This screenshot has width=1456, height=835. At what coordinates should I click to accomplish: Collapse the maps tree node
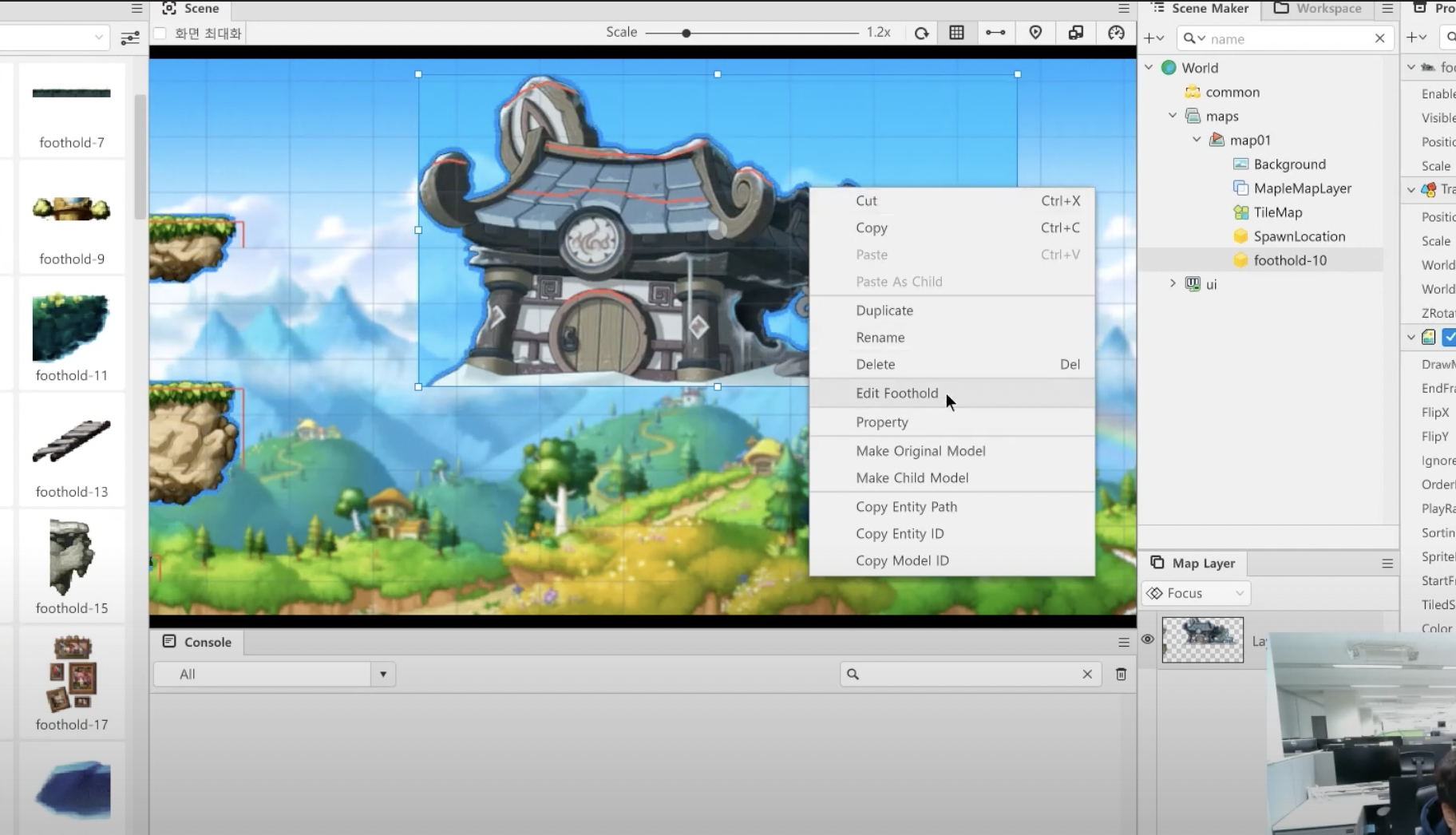pos(1173,116)
